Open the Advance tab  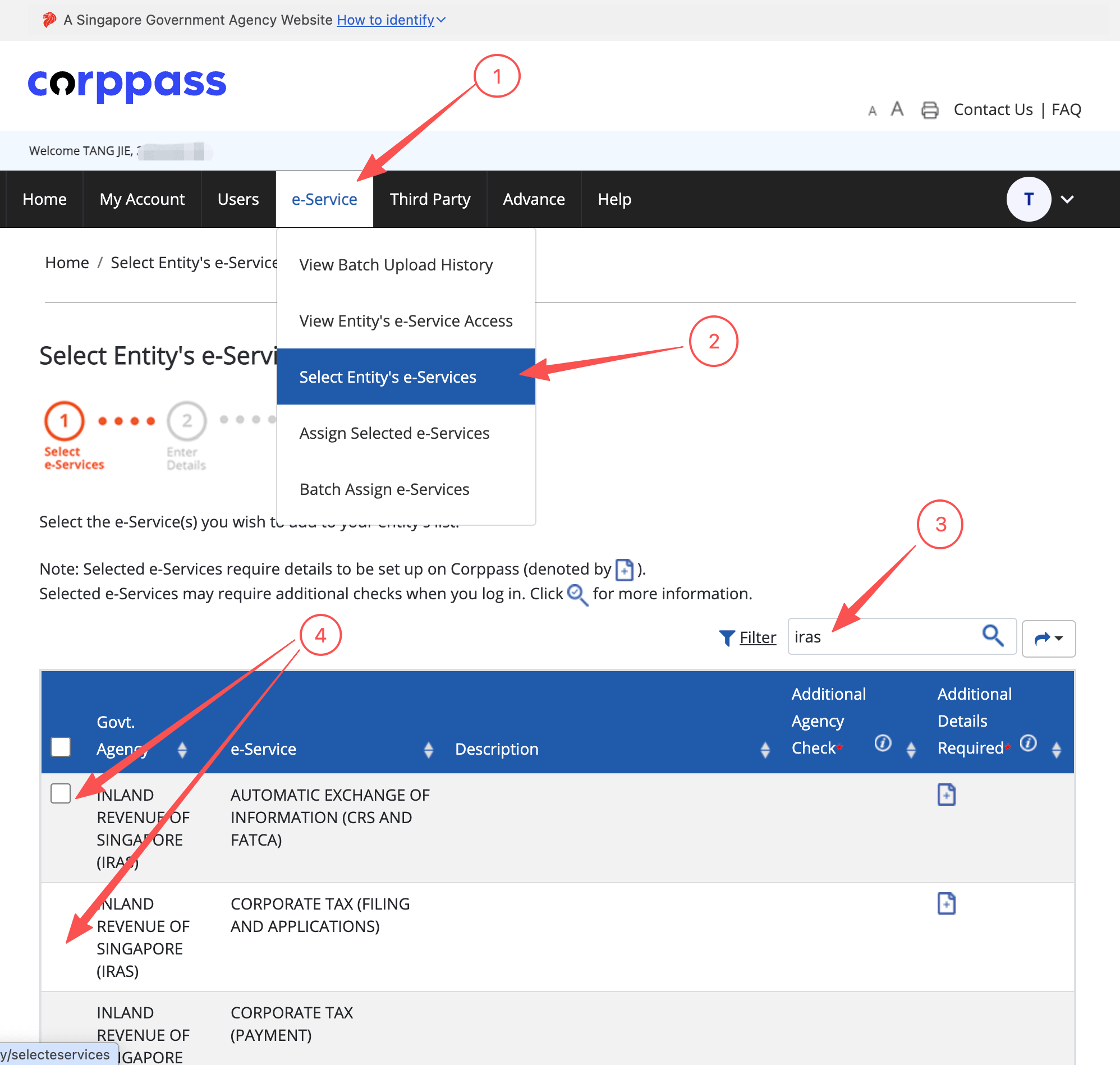pyautogui.click(x=534, y=199)
